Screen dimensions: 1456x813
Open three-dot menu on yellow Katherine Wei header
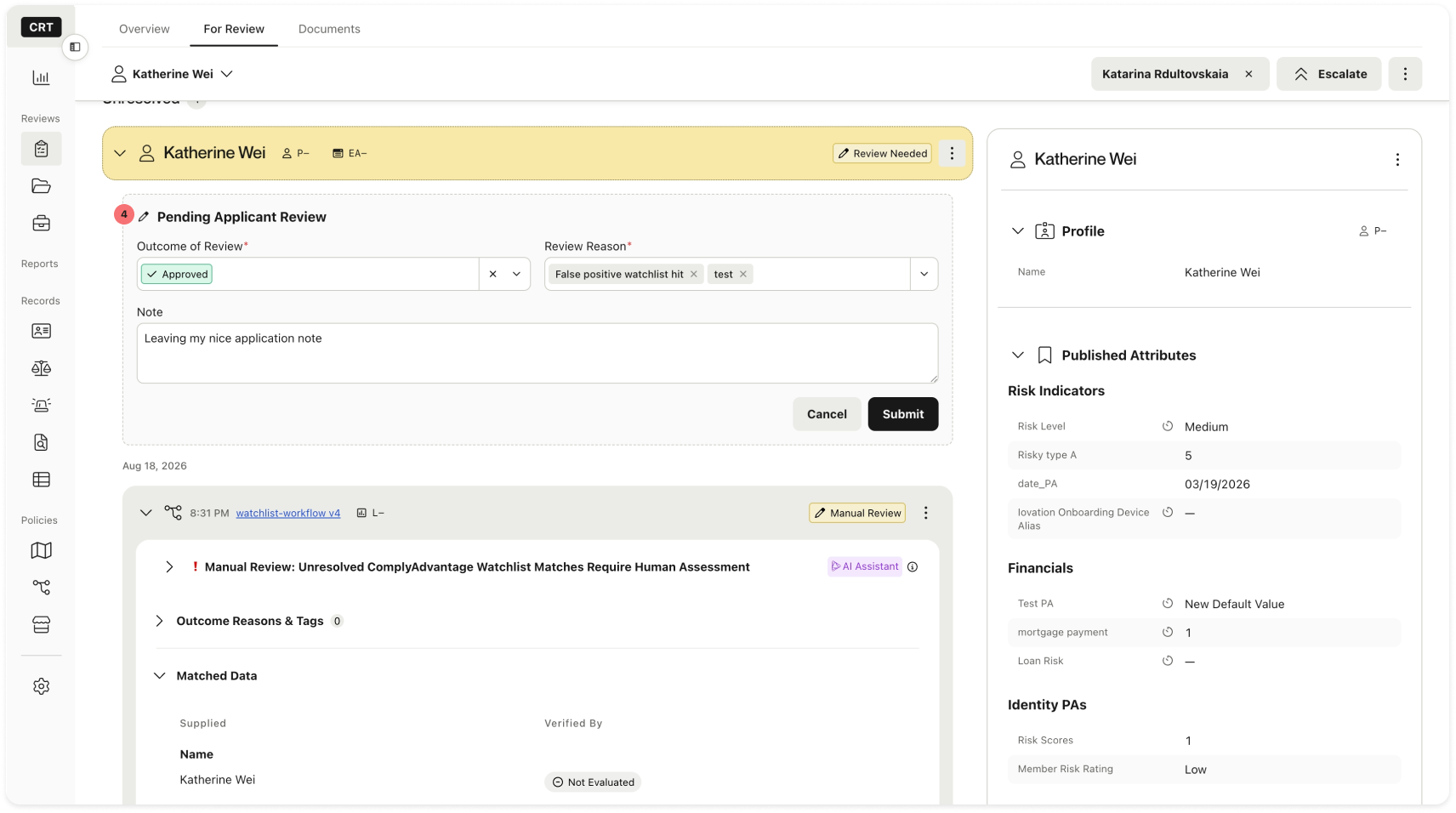952,153
